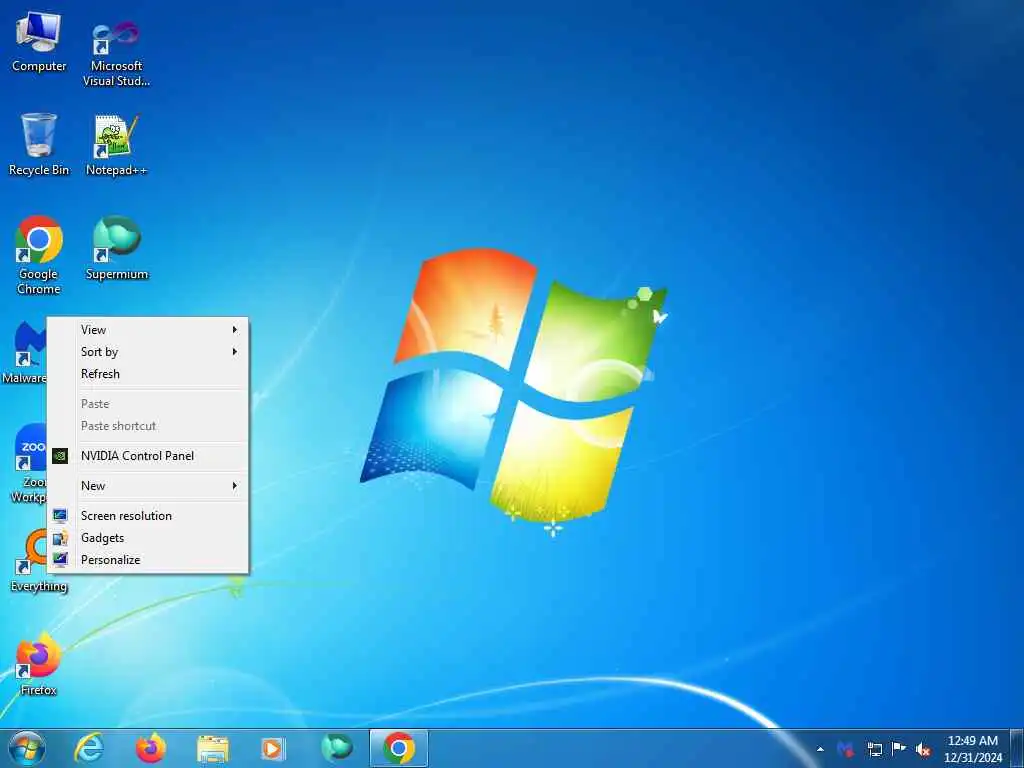Launch Internet Explorer from the taskbar
The height and width of the screenshot is (768, 1024).
click(x=88, y=748)
